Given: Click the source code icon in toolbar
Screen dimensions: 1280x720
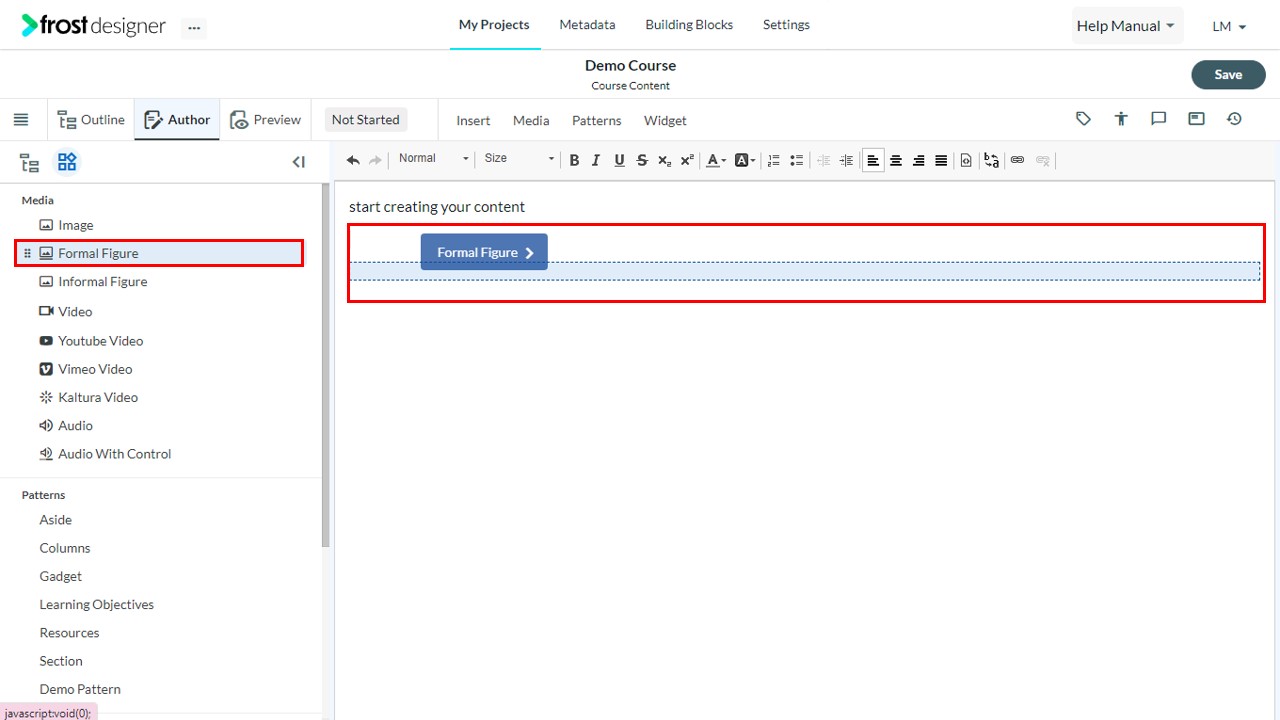Looking at the screenshot, I should [x=966, y=160].
